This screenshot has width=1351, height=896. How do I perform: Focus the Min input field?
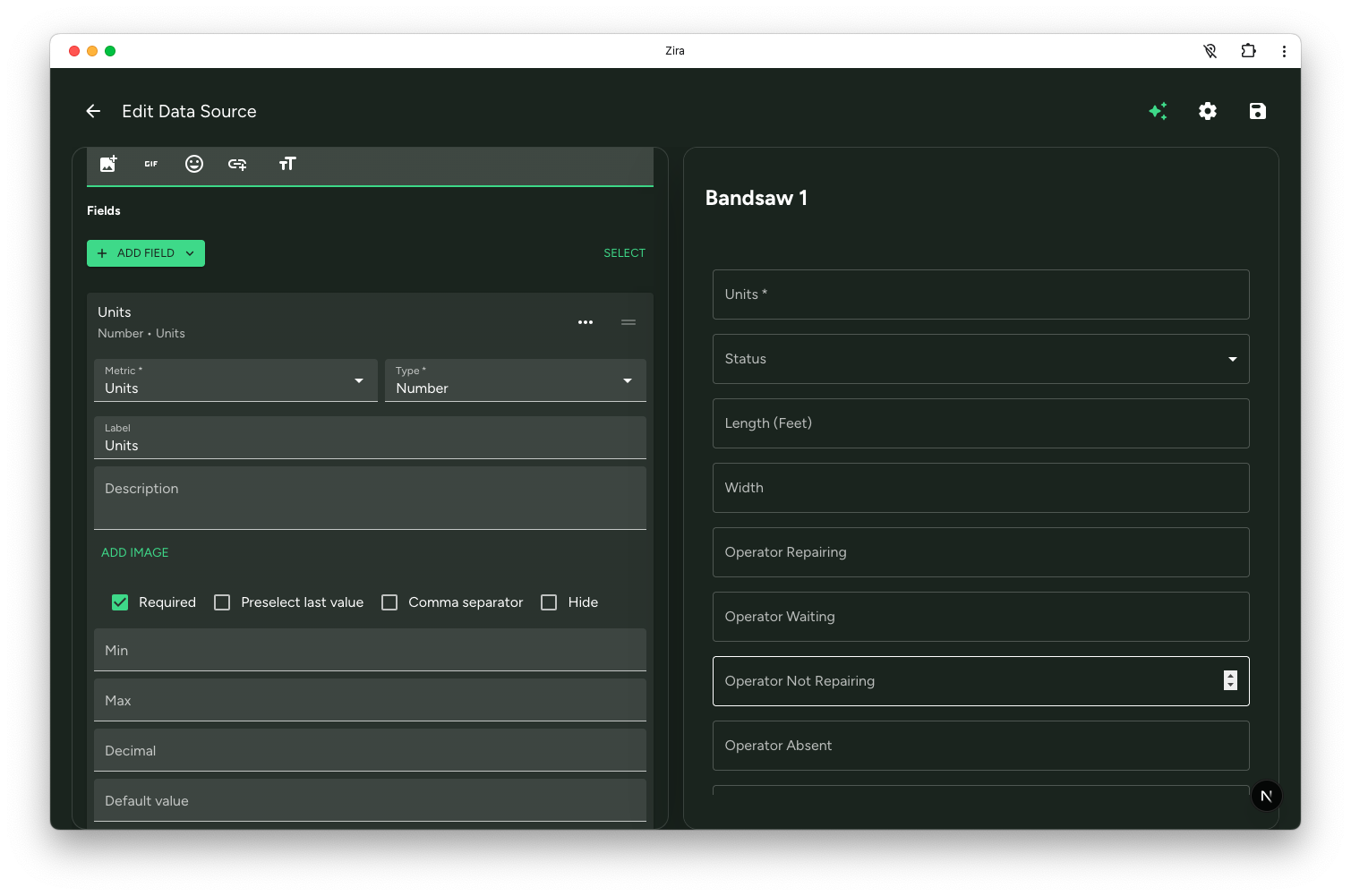pos(370,650)
